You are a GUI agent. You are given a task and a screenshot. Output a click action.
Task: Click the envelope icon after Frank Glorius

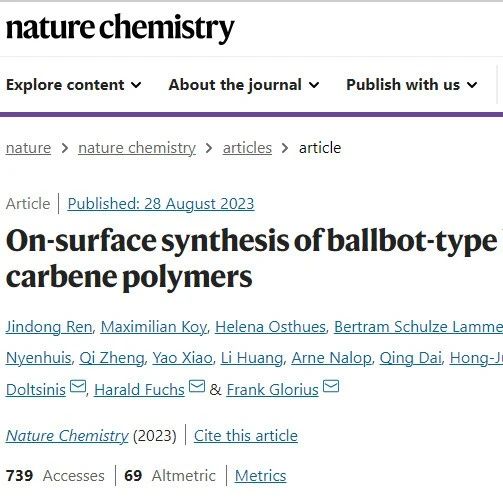pos(331,386)
